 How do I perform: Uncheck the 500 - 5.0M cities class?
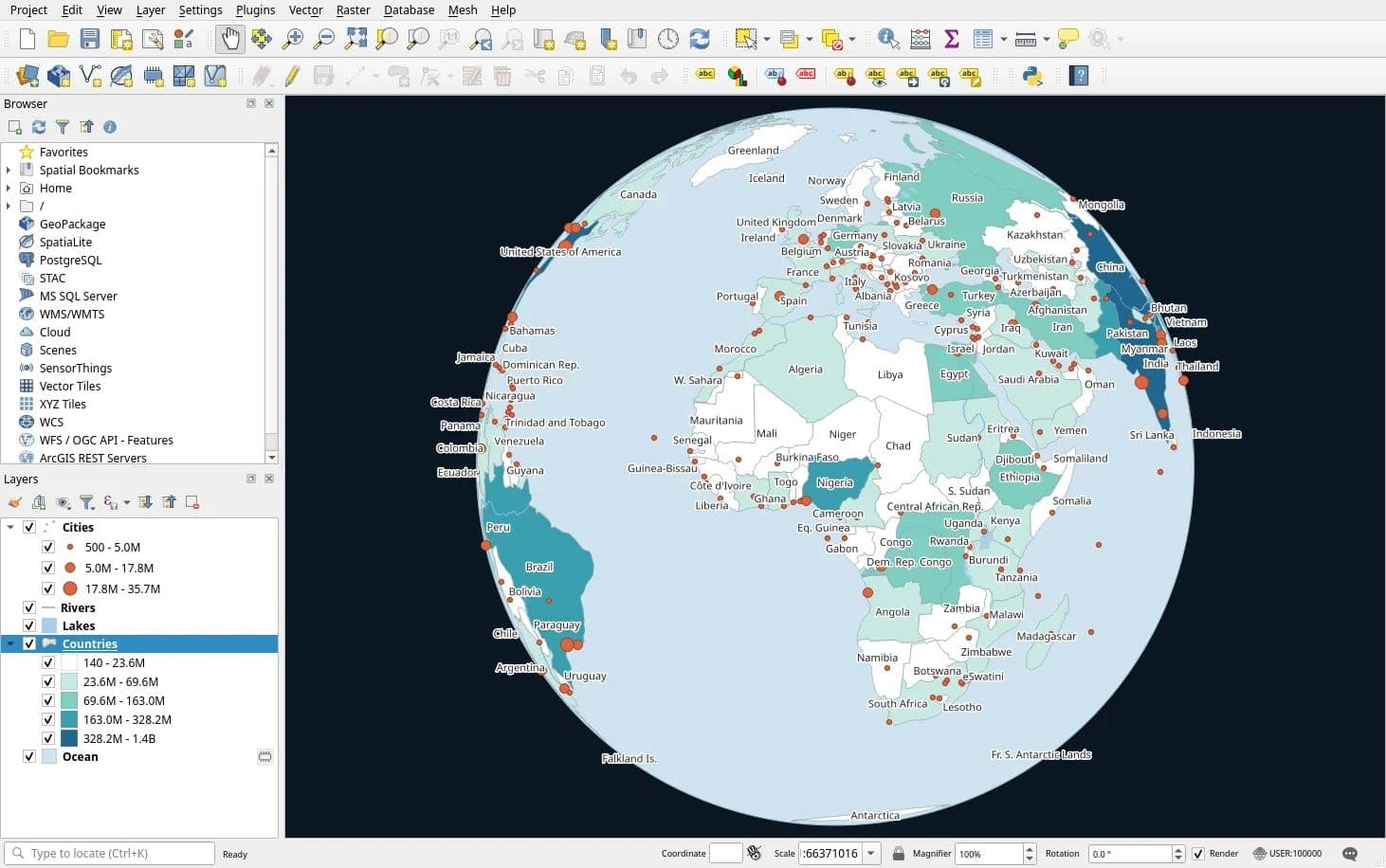(48, 548)
